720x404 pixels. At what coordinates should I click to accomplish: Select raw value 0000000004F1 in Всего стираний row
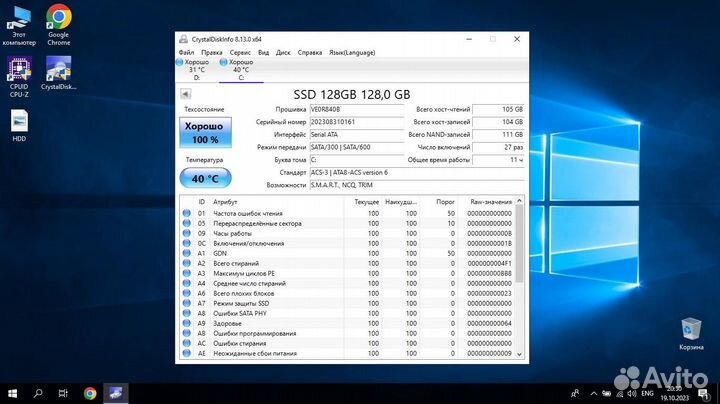(x=489, y=264)
